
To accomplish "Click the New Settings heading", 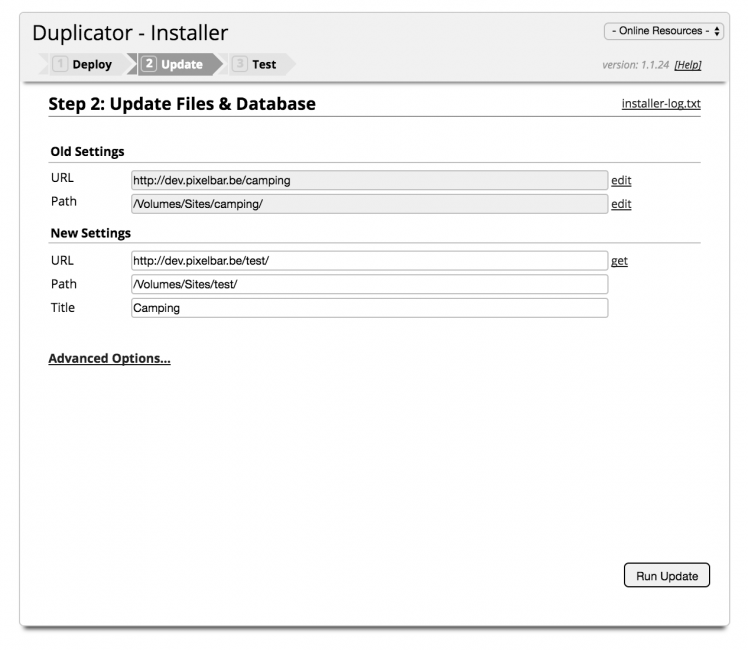I will [x=91, y=233].
